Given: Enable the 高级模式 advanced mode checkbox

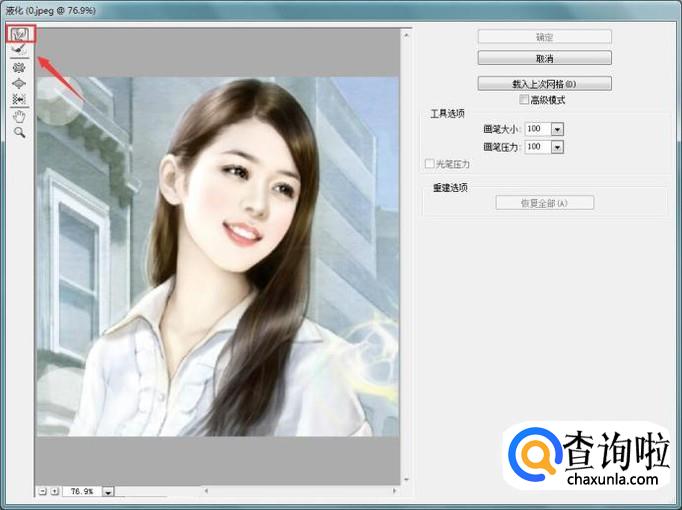Looking at the screenshot, I should 524,100.
